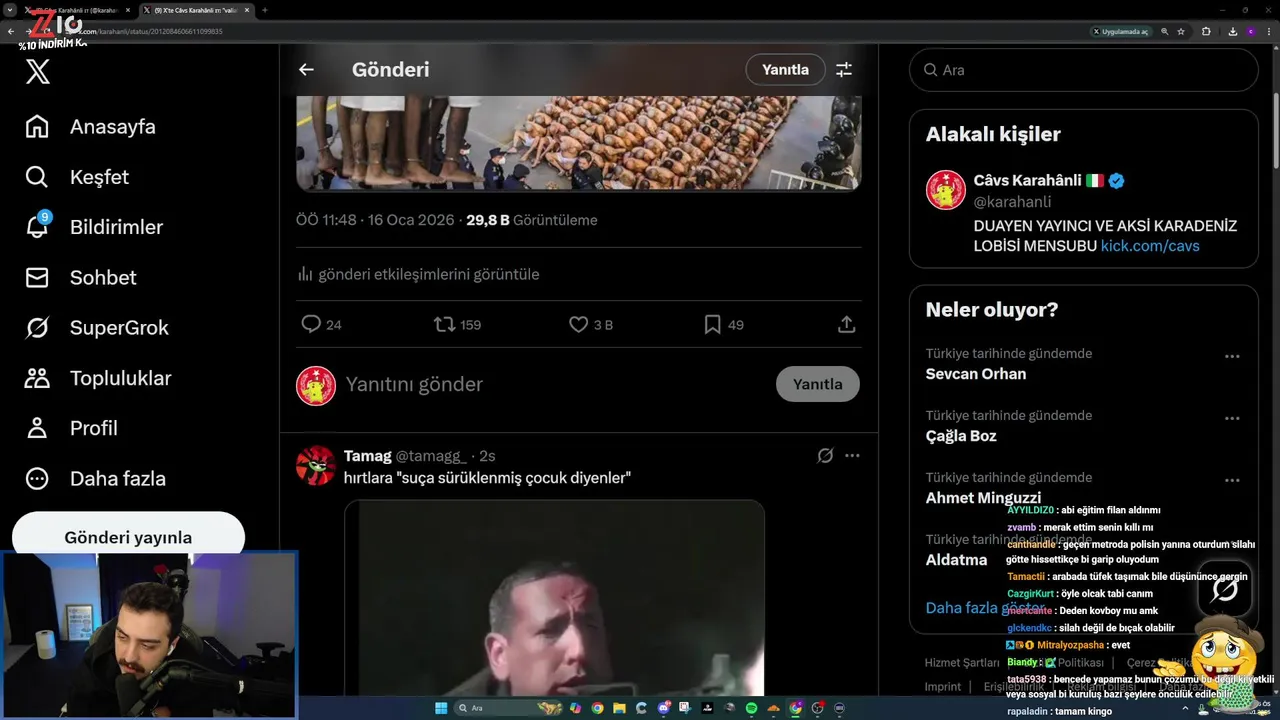Click Câvs Karahânli avatar in Alakalı kişiler
This screenshot has height=720, width=1280.
(x=945, y=190)
